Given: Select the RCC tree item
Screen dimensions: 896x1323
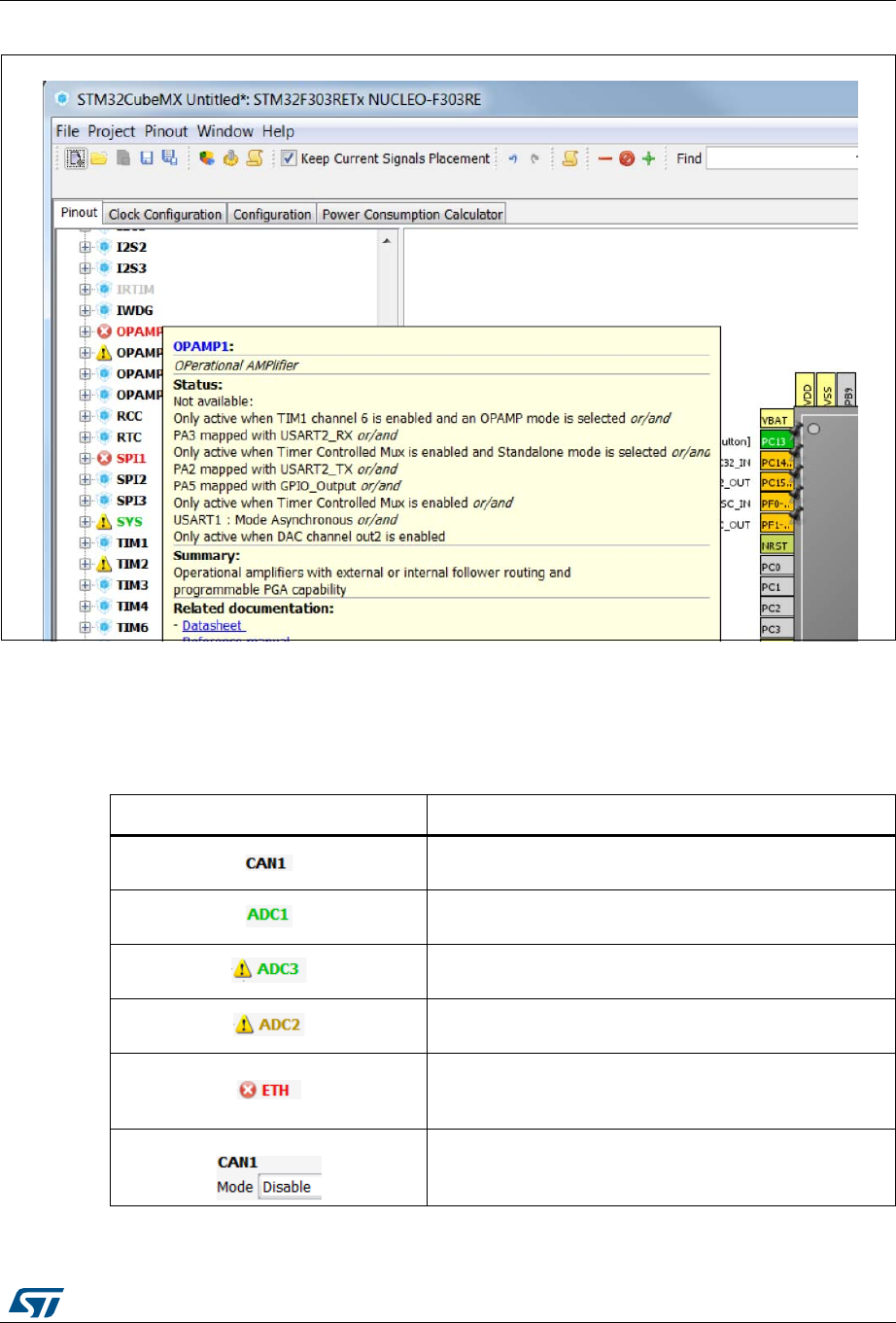Looking at the screenshot, I should 129,416.
